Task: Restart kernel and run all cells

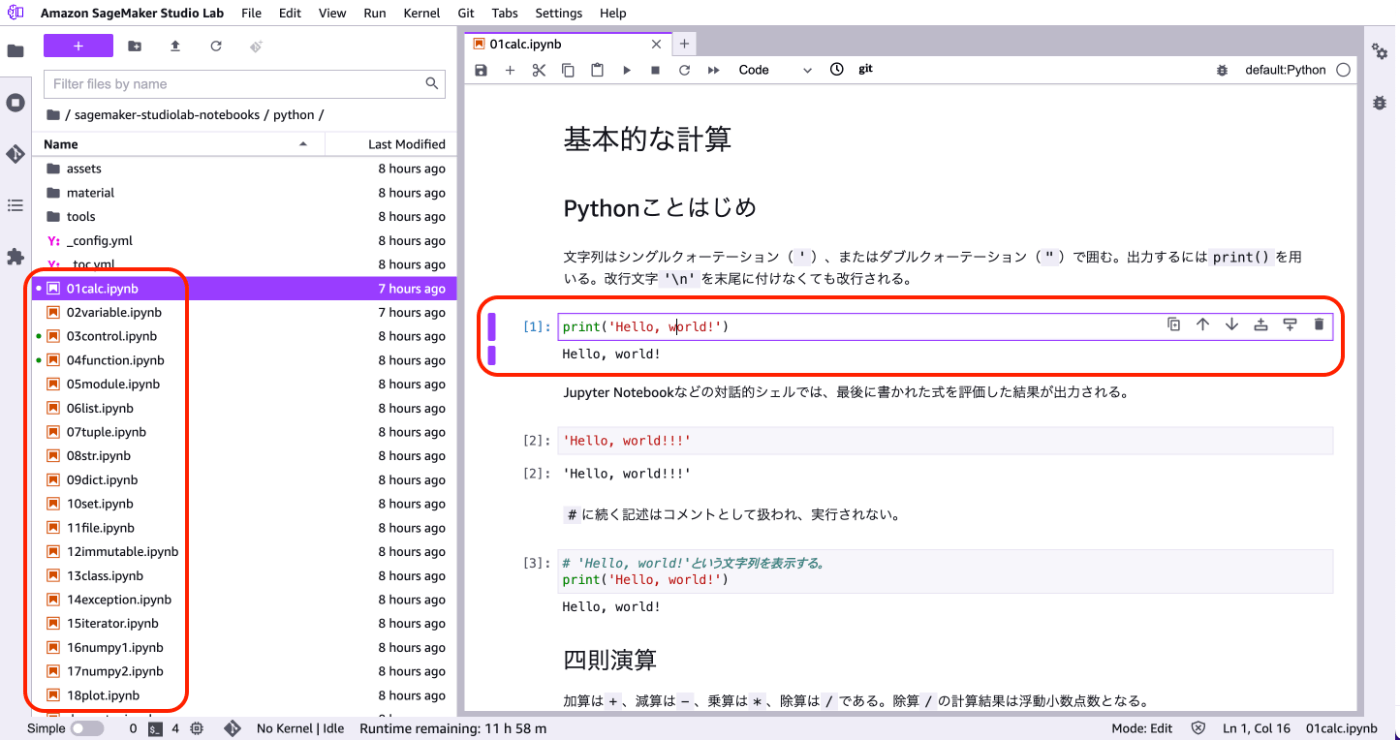Action: [714, 70]
